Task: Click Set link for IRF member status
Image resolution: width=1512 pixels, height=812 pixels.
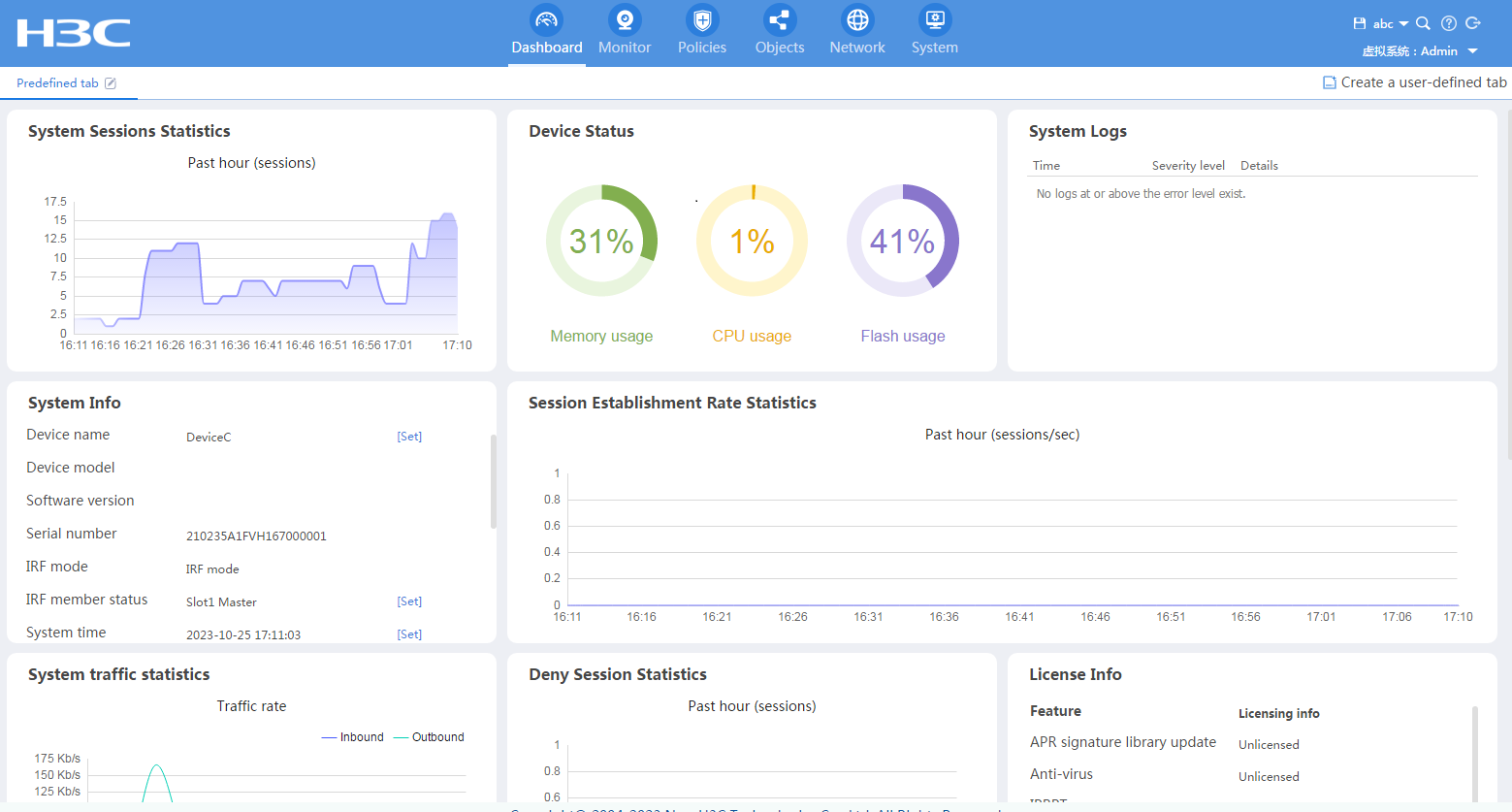Action: coord(409,601)
